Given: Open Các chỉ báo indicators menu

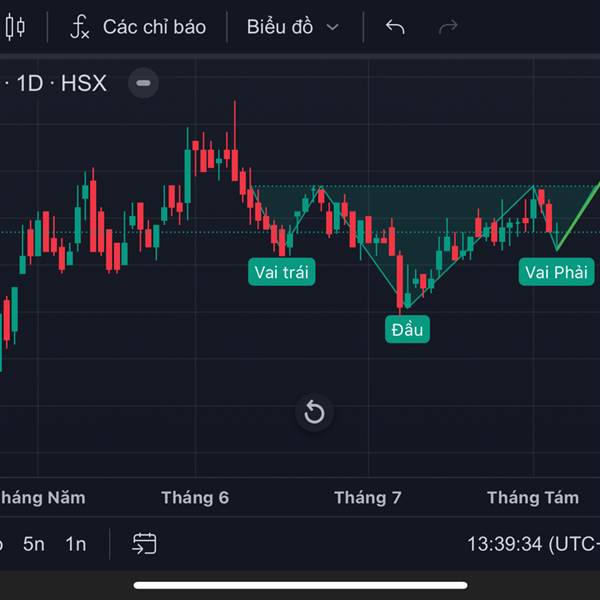Looking at the screenshot, I should (154, 27).
